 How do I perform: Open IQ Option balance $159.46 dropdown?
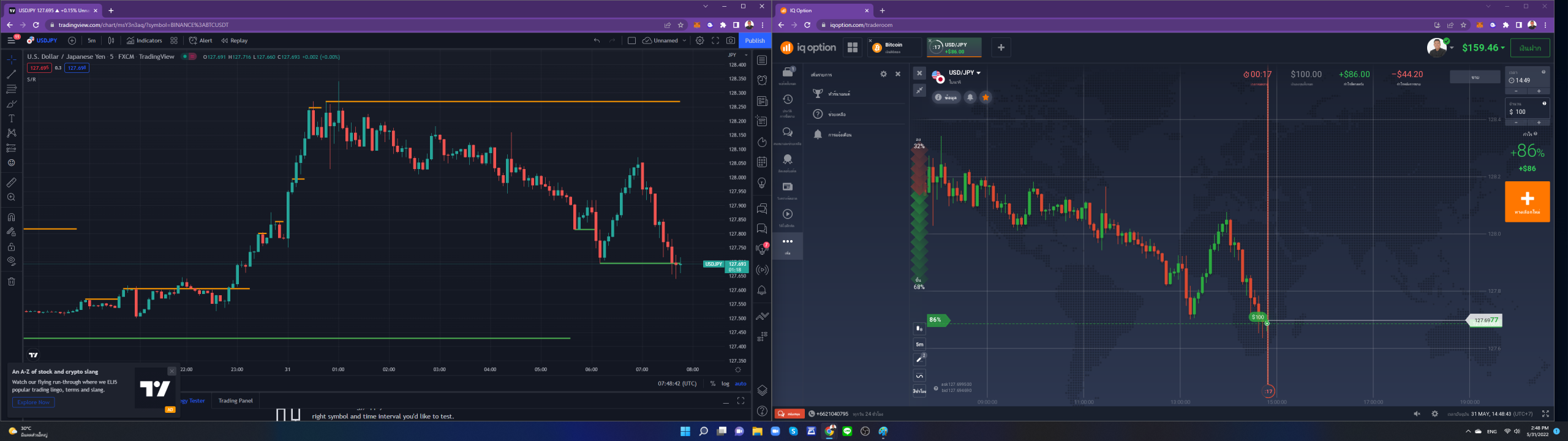click(1483, 48)
